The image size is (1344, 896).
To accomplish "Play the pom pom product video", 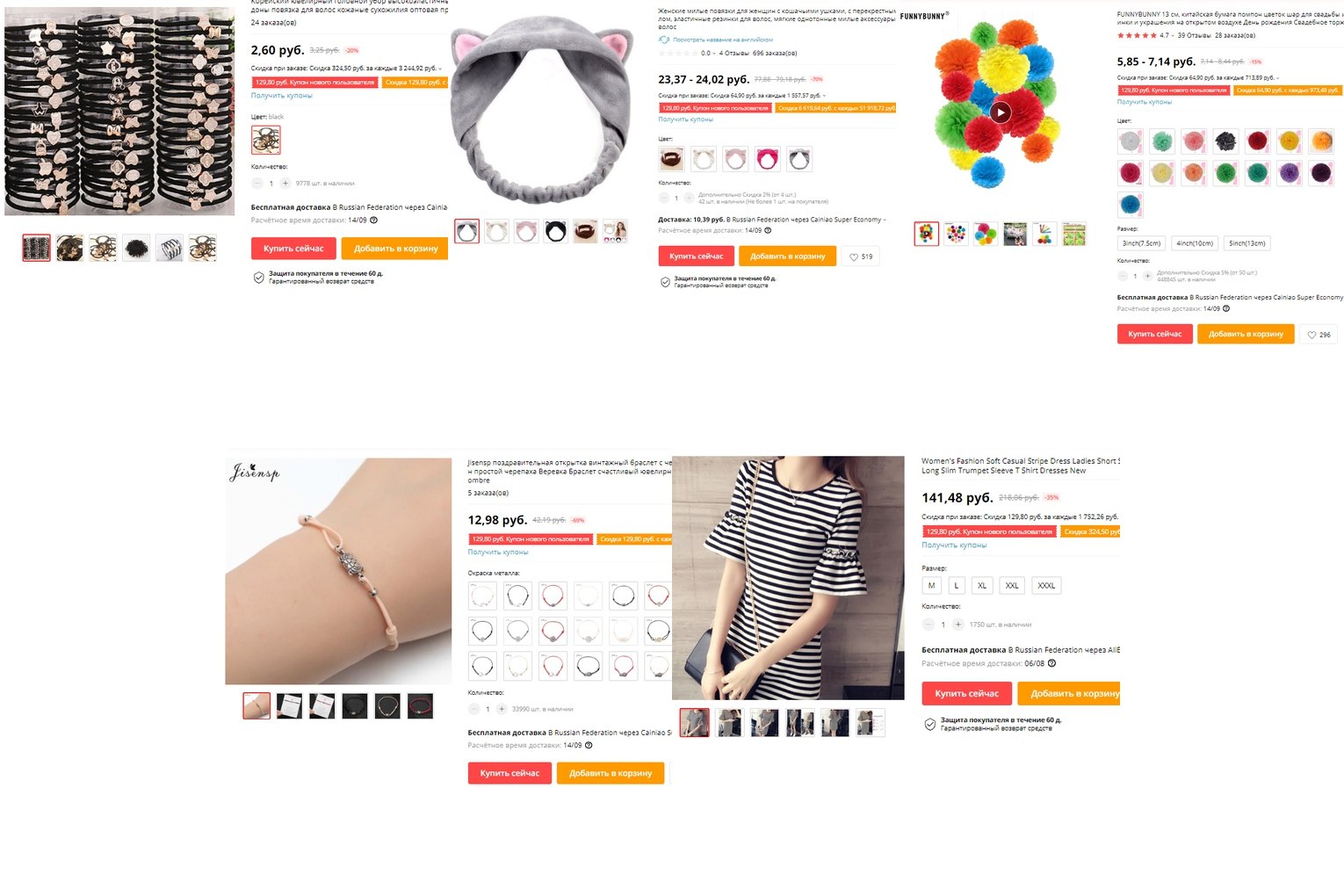I will click(x=1000, y=112).
